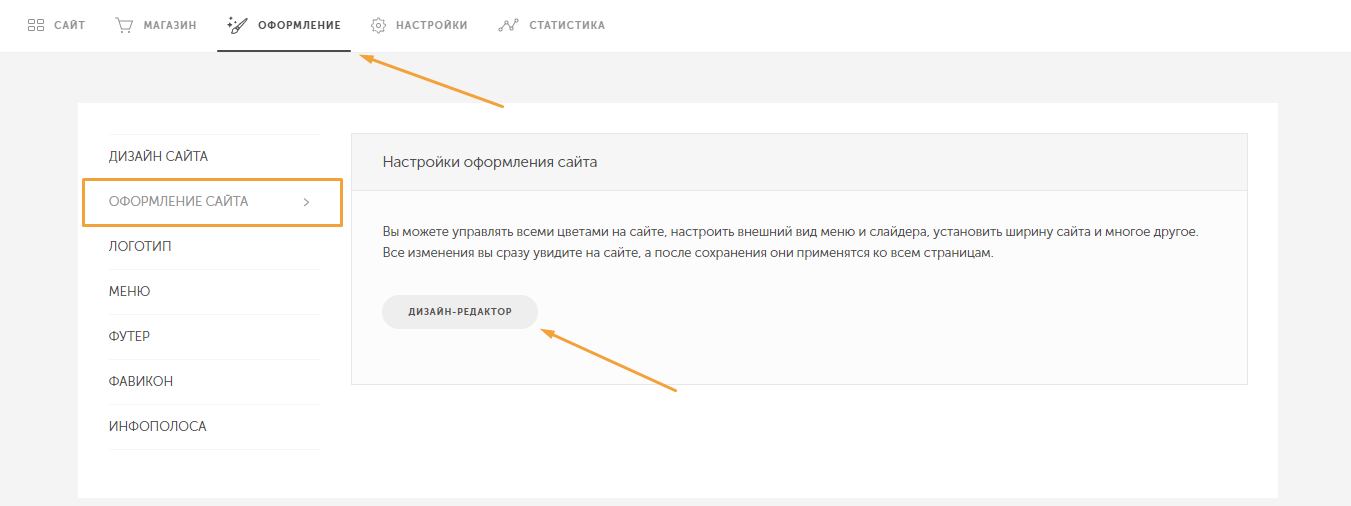Image resolution: width=1351 pixels, height=506 pixels.
Task: Launch the ДИЗАЙН-РЕДАКТОР button
Action: [460, 311]
